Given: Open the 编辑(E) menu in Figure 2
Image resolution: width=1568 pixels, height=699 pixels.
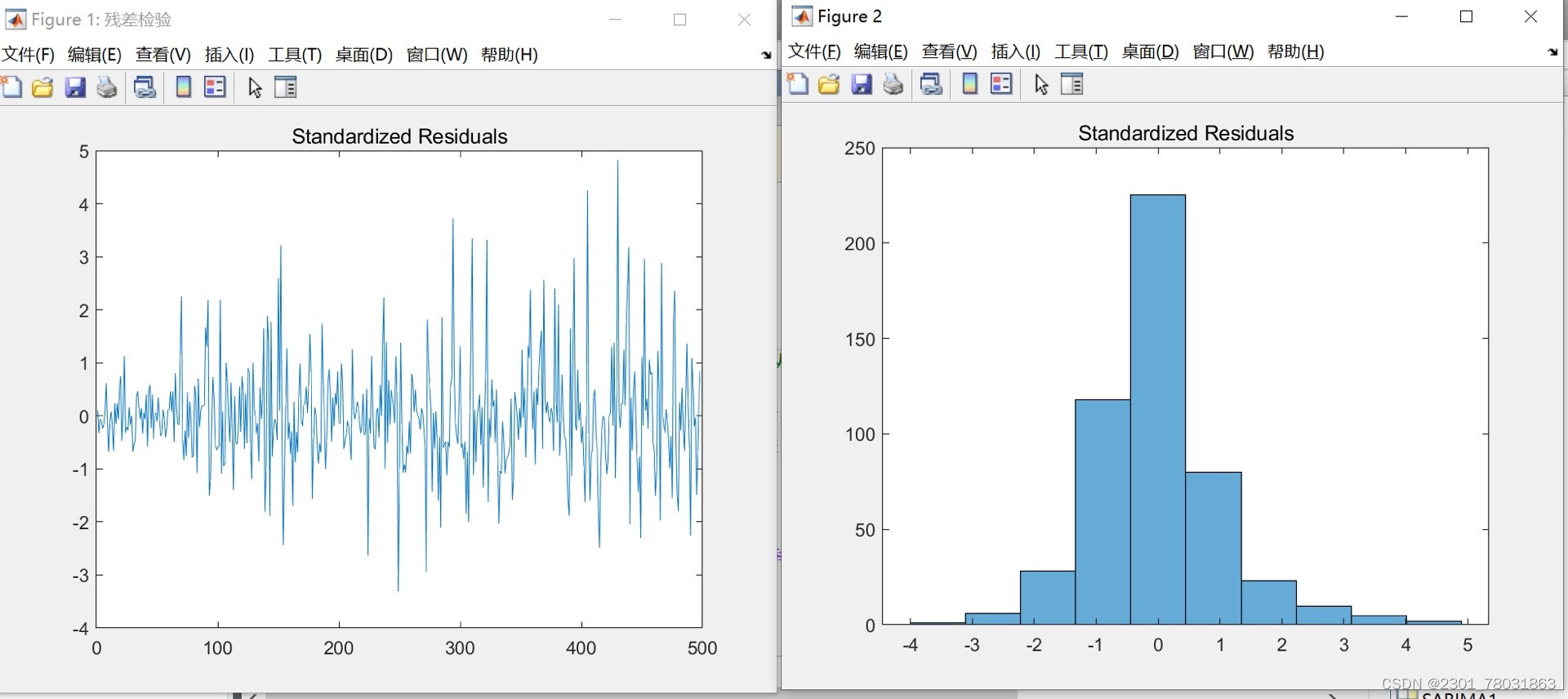Looking at the screenshot, I should [x=881, y=51].
